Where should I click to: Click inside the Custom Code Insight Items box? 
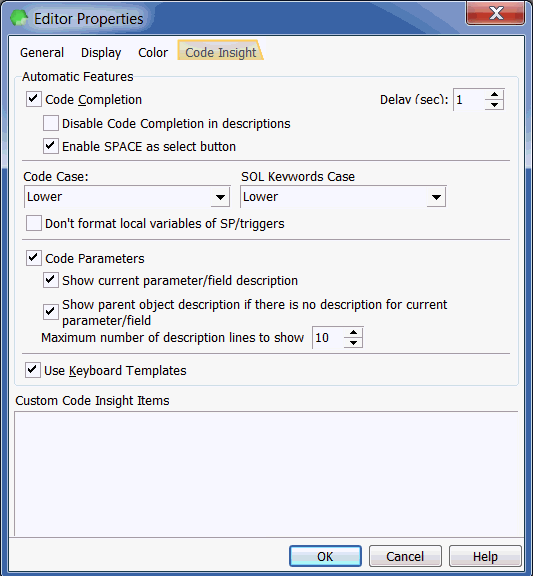pyautogui.click(x=266, y=474)
